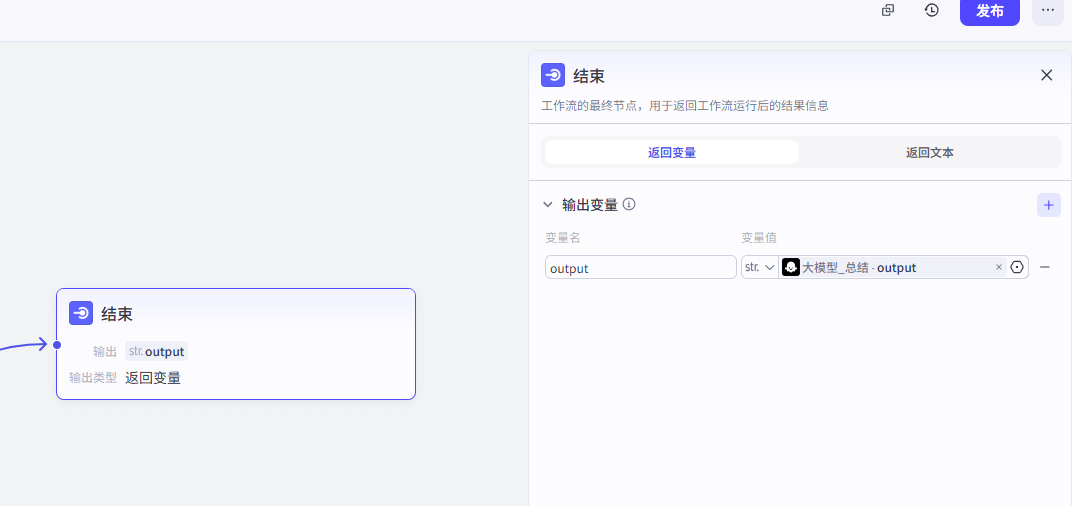Click the 发布 publish button
This screenshot has width=1072, height=506.
coord(989,11)
